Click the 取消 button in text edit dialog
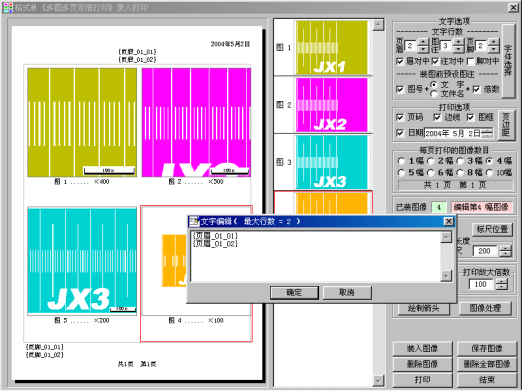 coord(347,293)
